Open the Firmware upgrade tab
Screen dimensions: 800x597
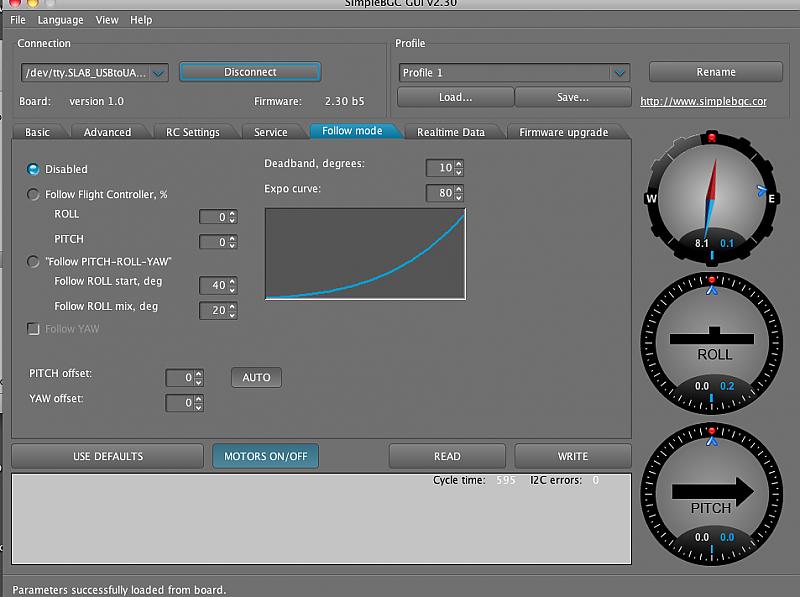click(x=563, y=132)
